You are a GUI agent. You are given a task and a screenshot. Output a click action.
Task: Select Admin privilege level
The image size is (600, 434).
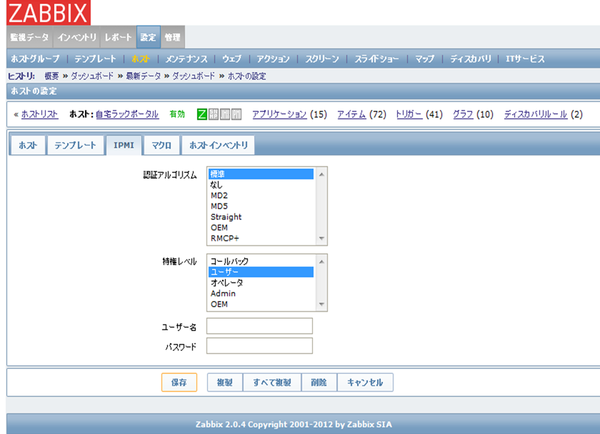(261, 294)
